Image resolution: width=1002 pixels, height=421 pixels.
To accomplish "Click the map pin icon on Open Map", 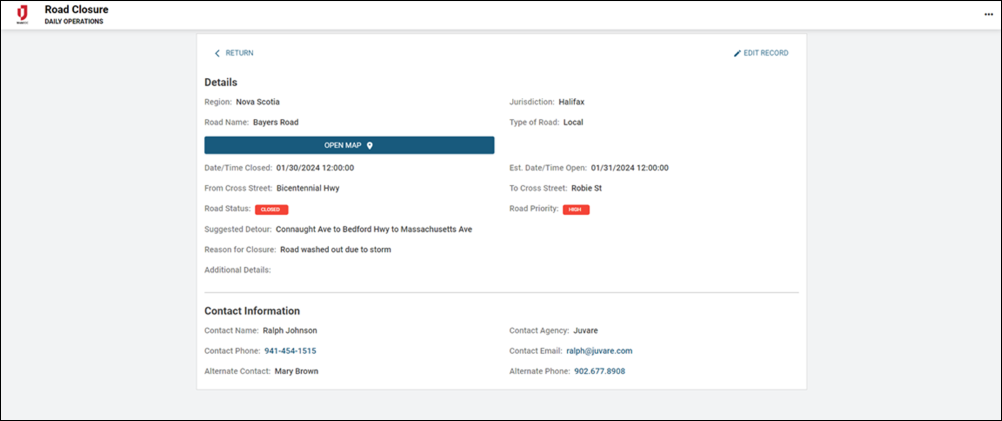I will 369,145.
